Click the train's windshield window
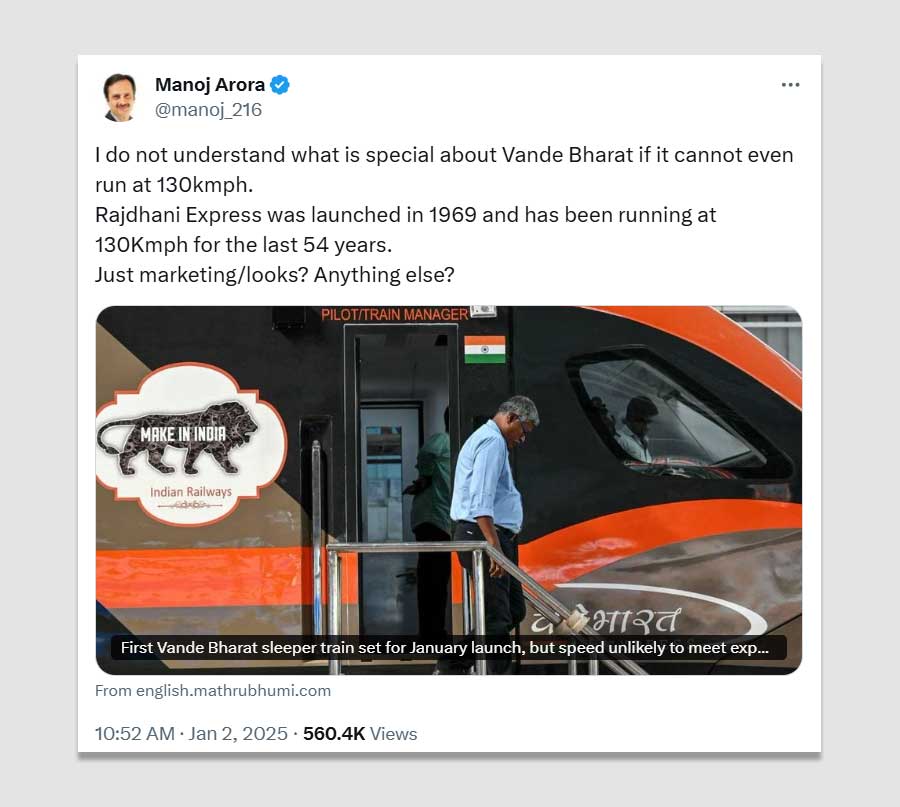Image resolution: width=900 pixels, height=807 pixels. pos(671,416)
